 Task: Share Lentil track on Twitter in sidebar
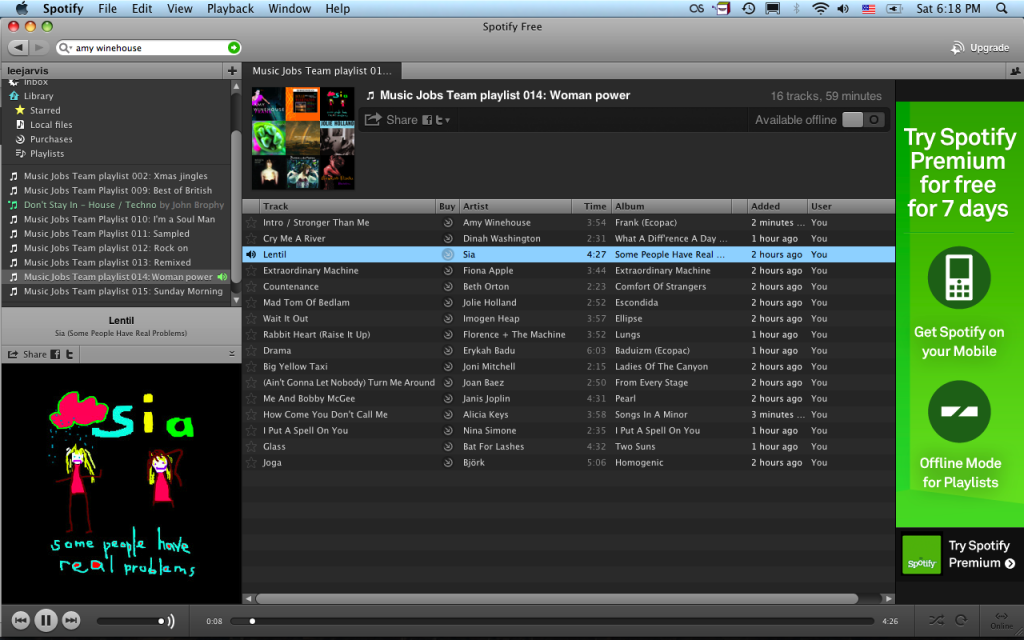pos(69,354)
